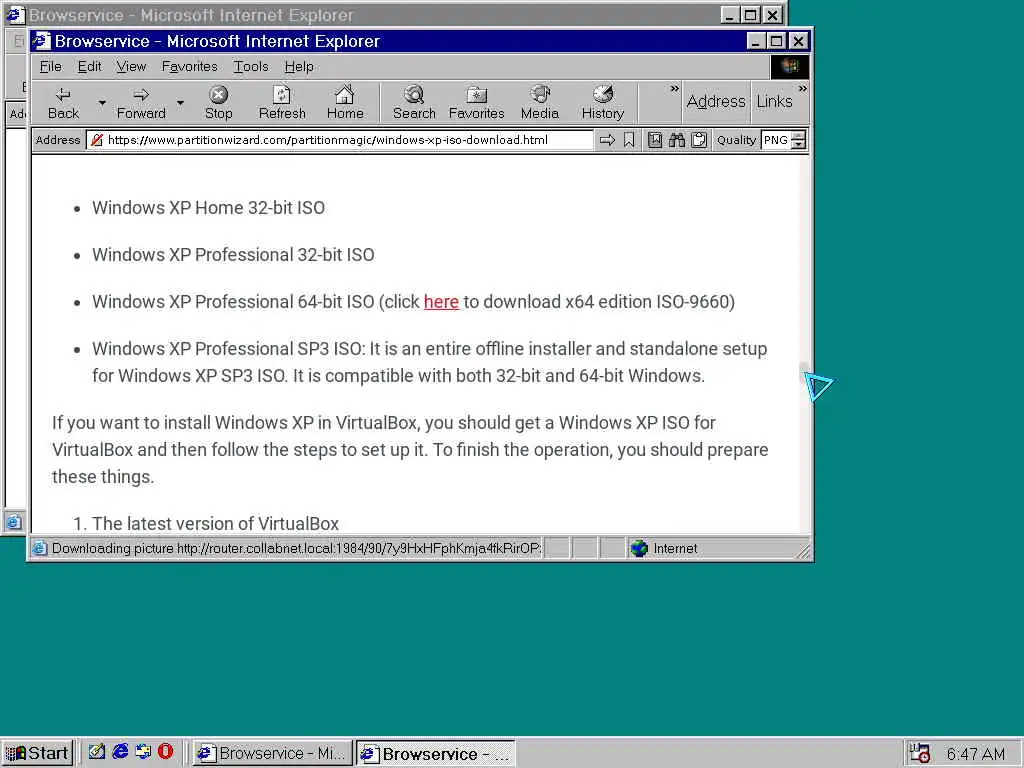Follow the red 'here' download link
The height and width of the screenshot is (768, 1024).
(x=441, y=302)
